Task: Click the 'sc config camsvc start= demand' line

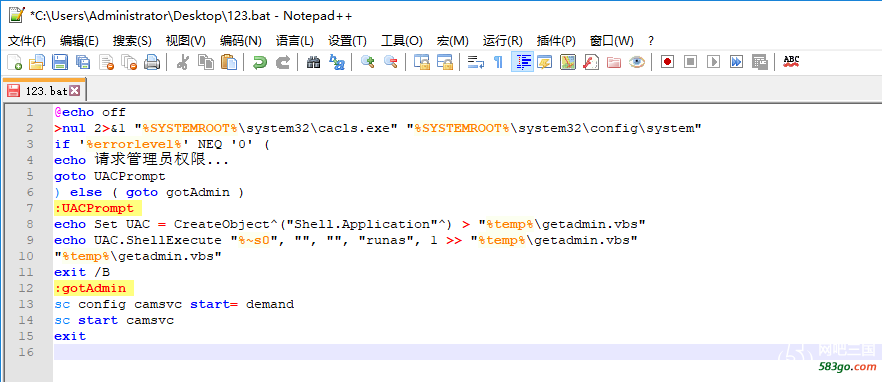Action: 174,305
